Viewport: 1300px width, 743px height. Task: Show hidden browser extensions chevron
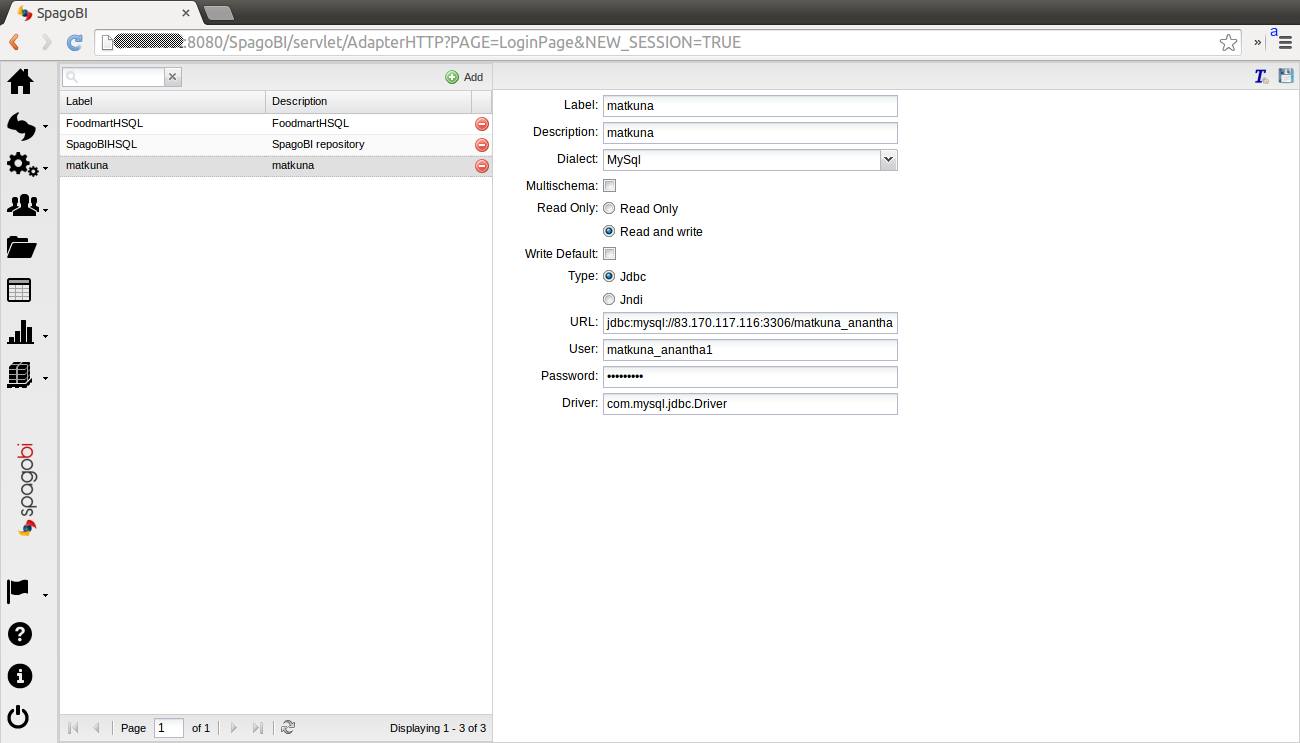point(1258,42)
